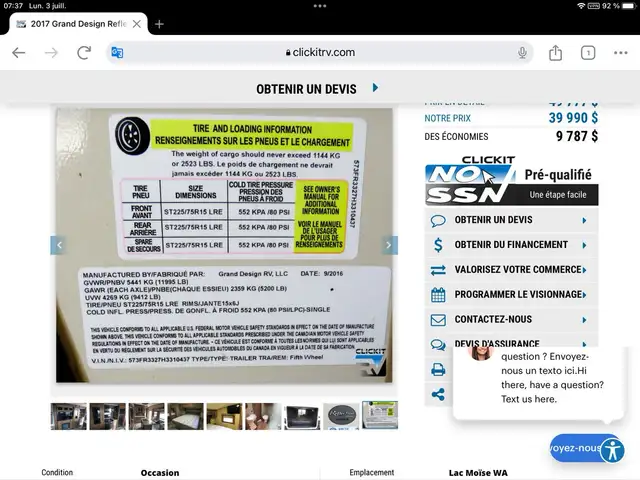Open a new tab with plus button

[x=159, y=24]
